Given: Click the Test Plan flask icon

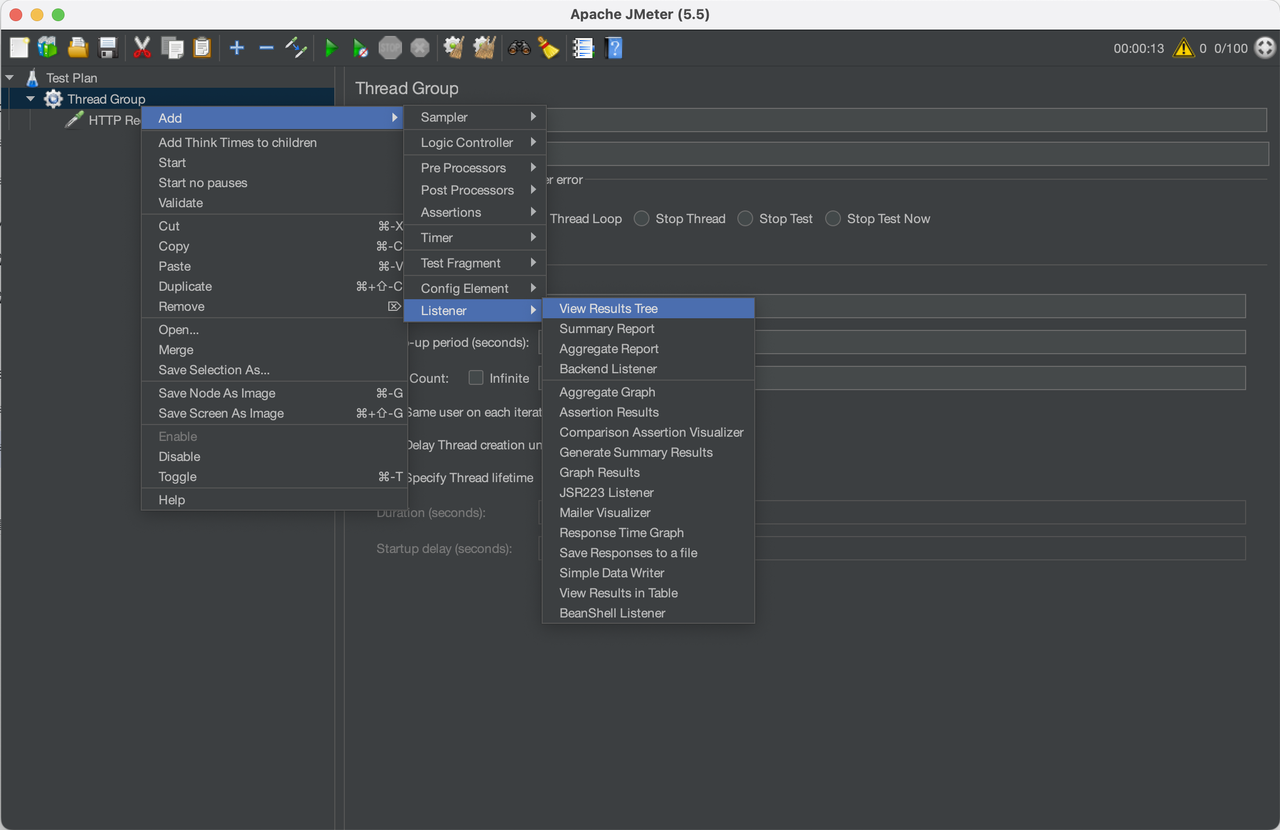Looking at the screenshot, I should pyautogui.click(x=33, y=77).
